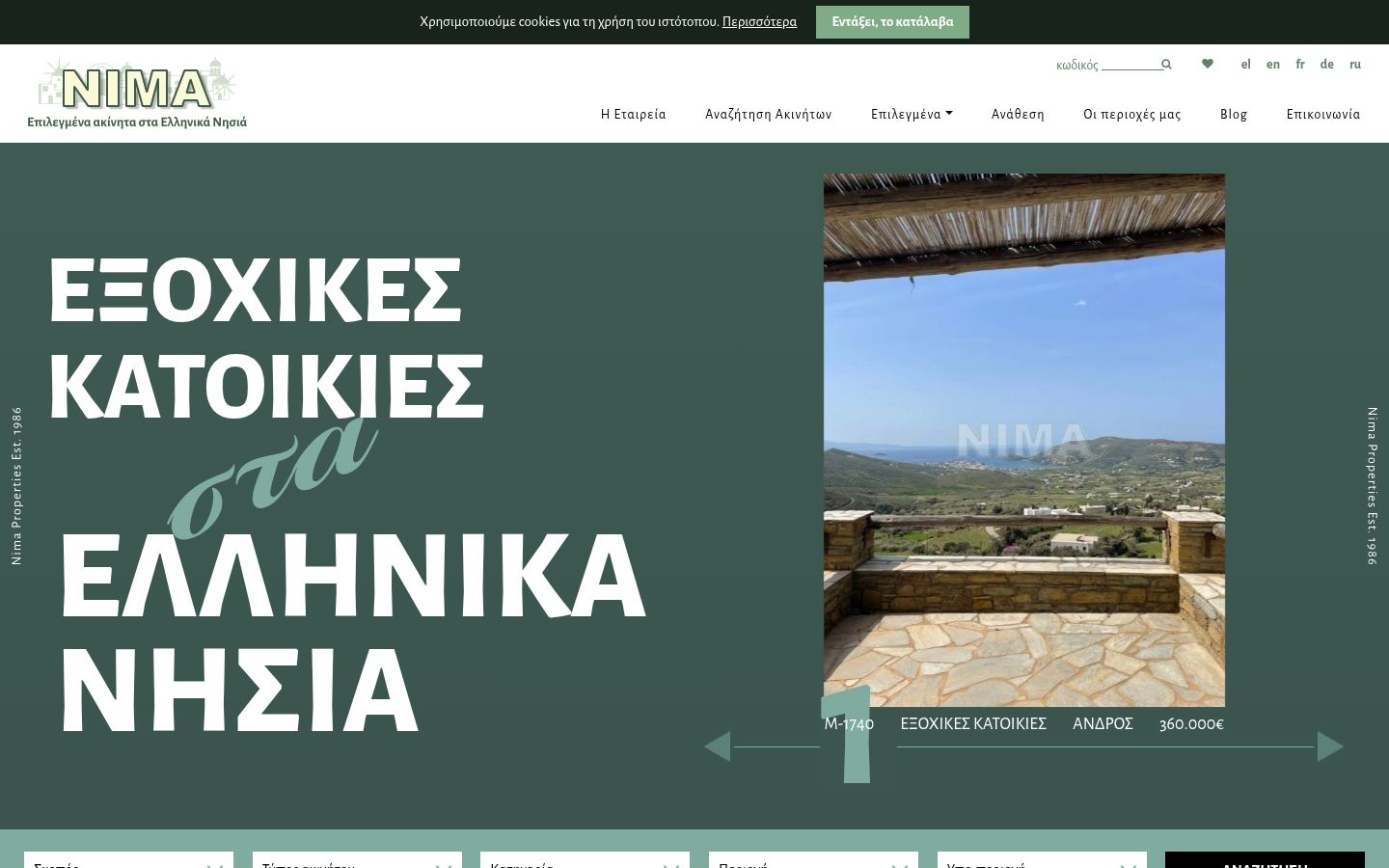Go to previous slide with left arrow
Viewport: 1389px width, 868px height.
pyautogui.click(x=717, y=746)
